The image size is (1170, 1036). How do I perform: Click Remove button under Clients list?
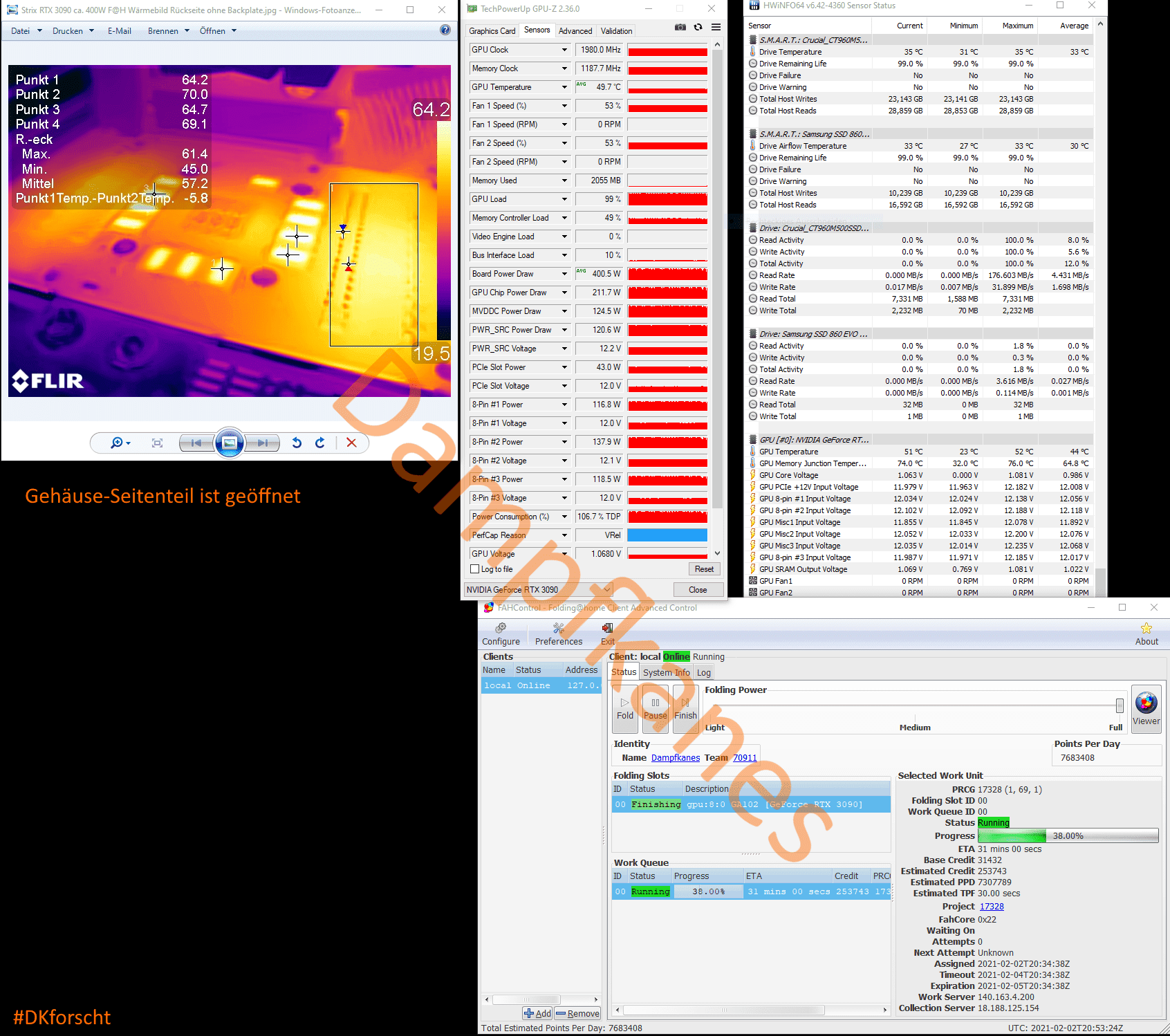(x=577, y=1013)
